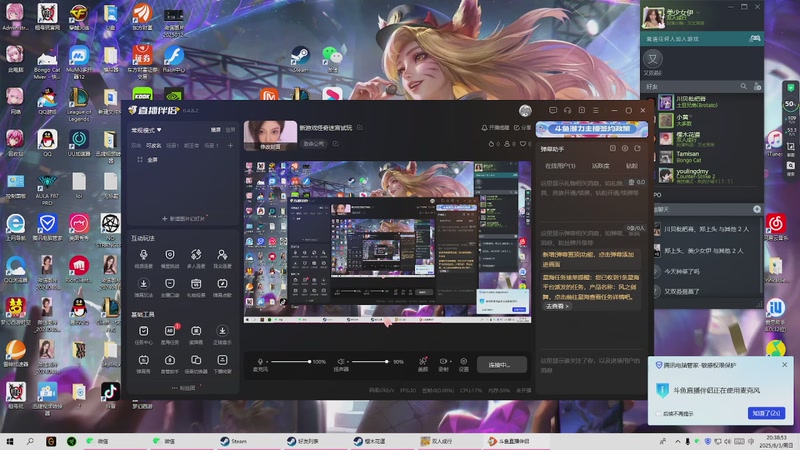Edit the 公告 announcement icon
The height and width of the screenshot is (450, 800).
[336, 144]
